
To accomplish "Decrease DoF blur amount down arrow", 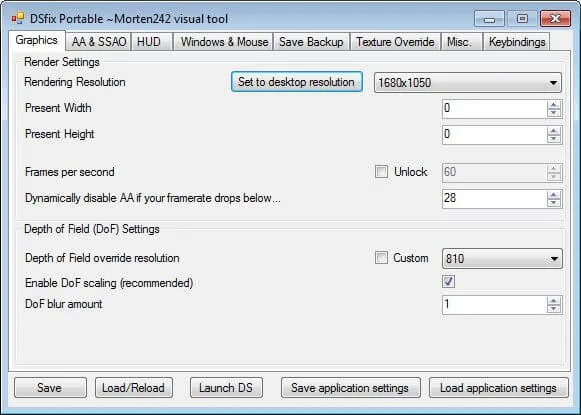I will [x=554, y=309].
